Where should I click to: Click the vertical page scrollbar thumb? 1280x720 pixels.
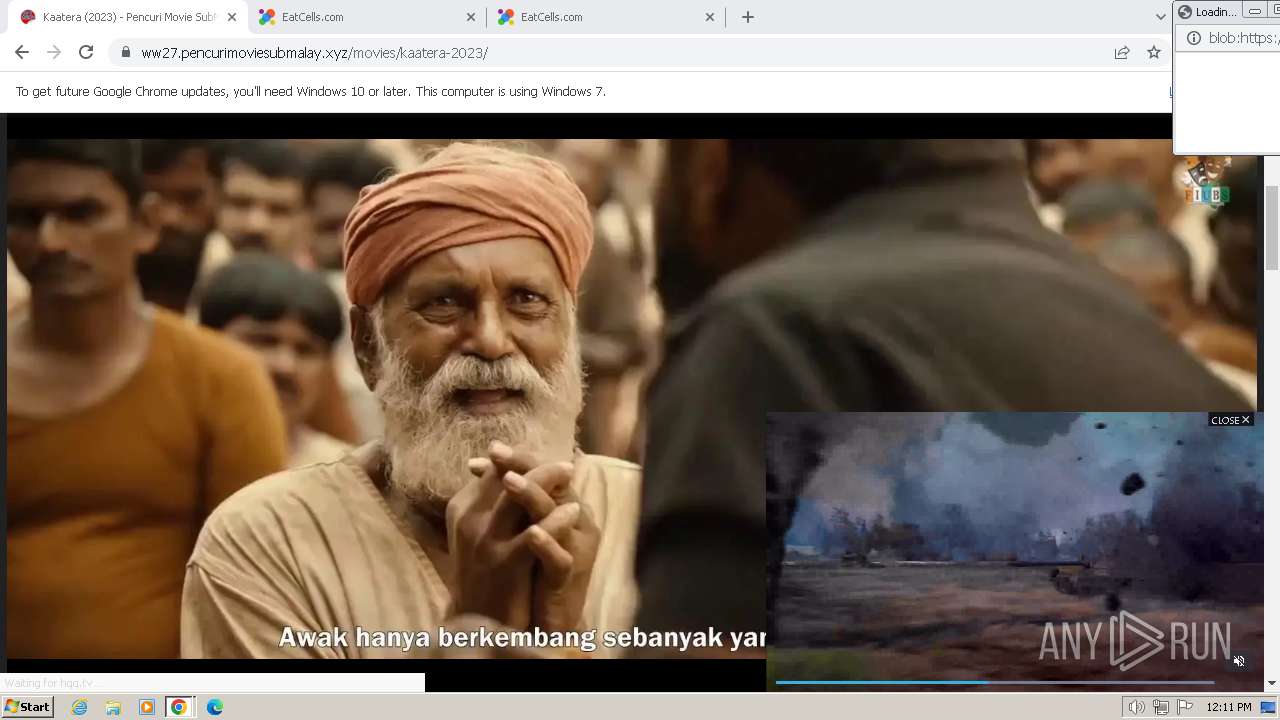point(1272,228)
